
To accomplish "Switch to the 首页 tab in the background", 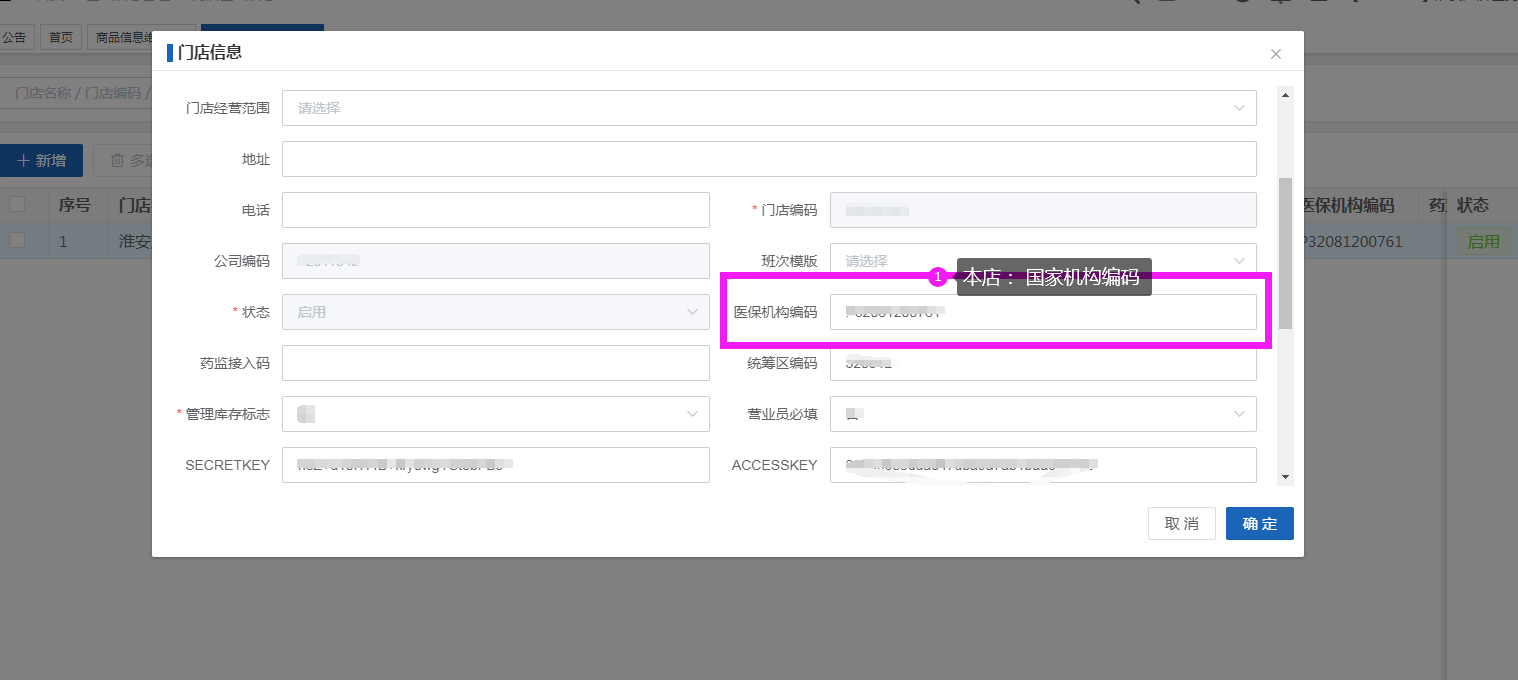I will point(61,38).
